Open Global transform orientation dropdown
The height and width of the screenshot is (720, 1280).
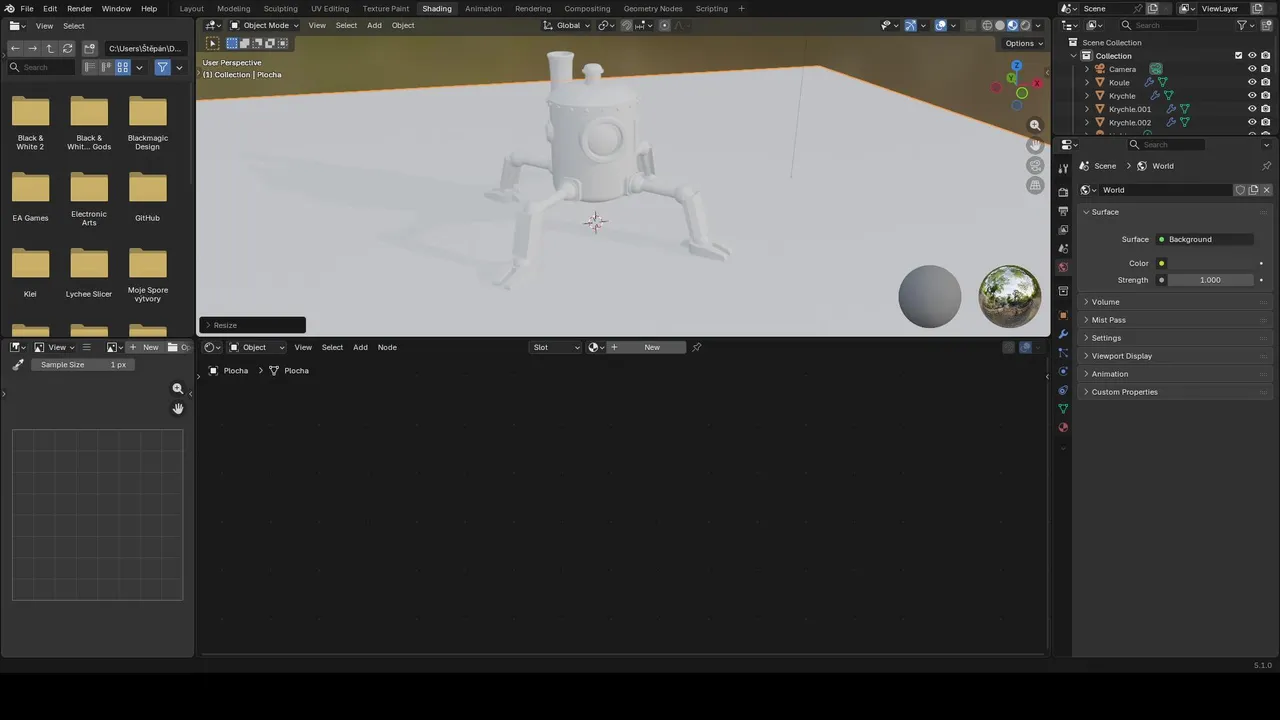tap(567, 26)
